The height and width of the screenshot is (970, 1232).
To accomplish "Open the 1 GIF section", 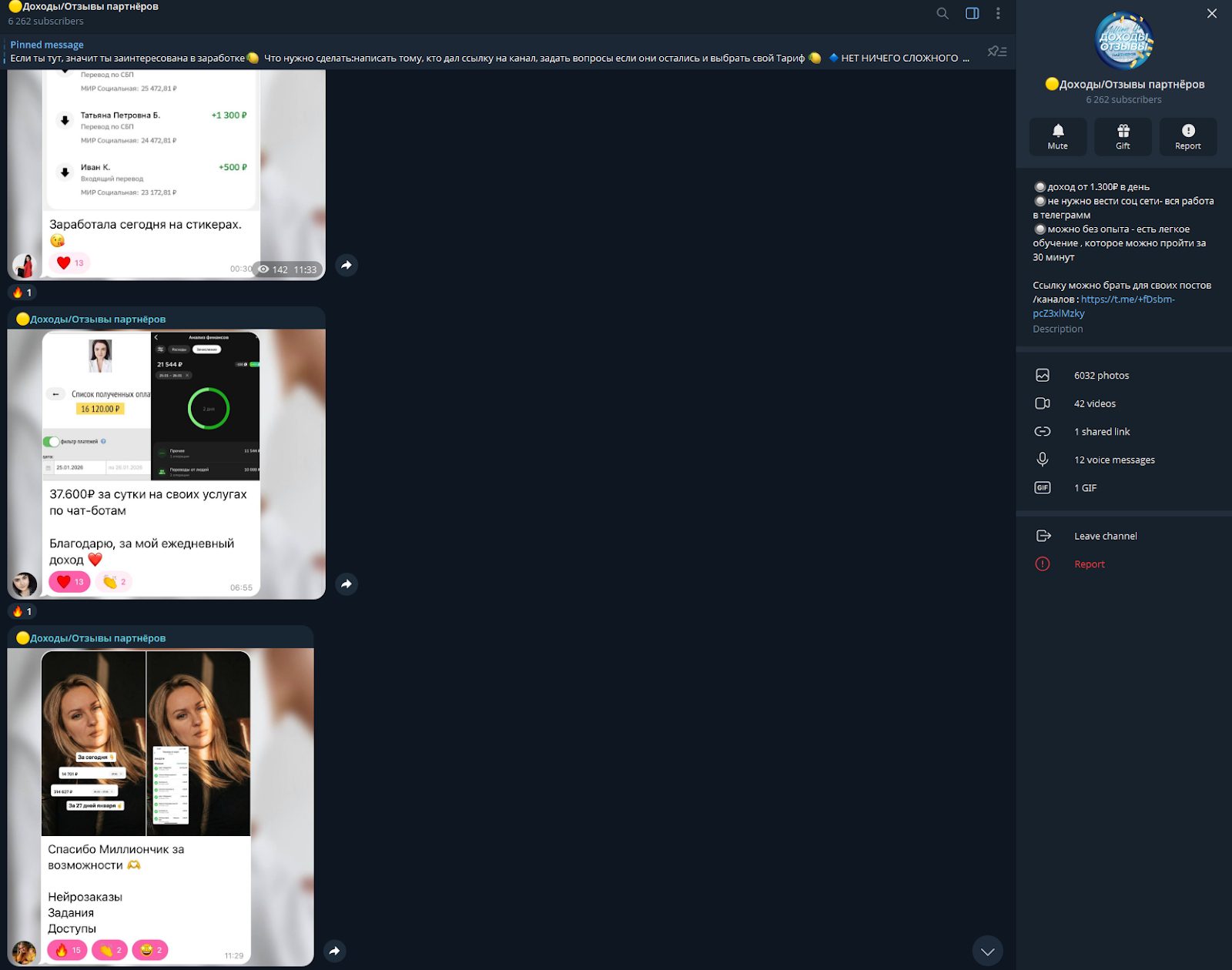I will tap(1085, 488).
